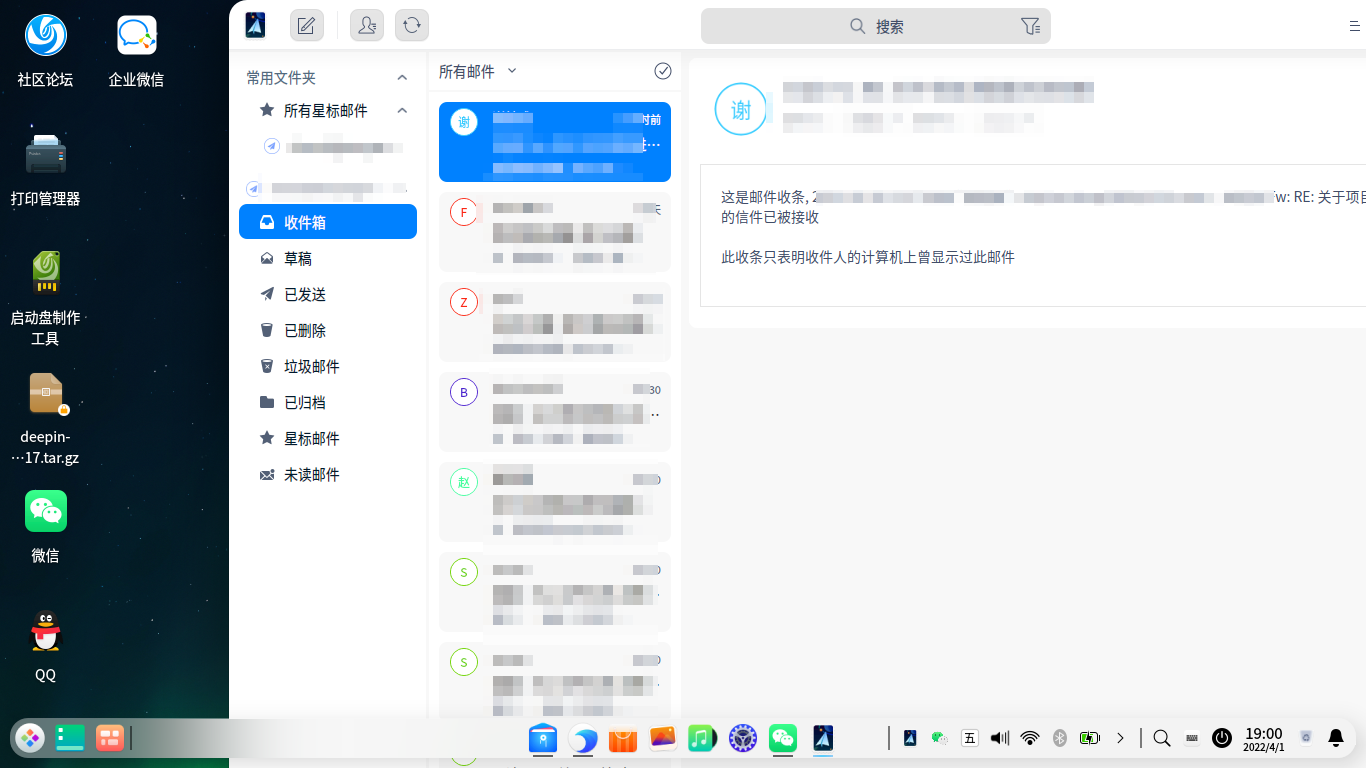
Task: Launch QQ from the desktop
Action: [44, 631]
